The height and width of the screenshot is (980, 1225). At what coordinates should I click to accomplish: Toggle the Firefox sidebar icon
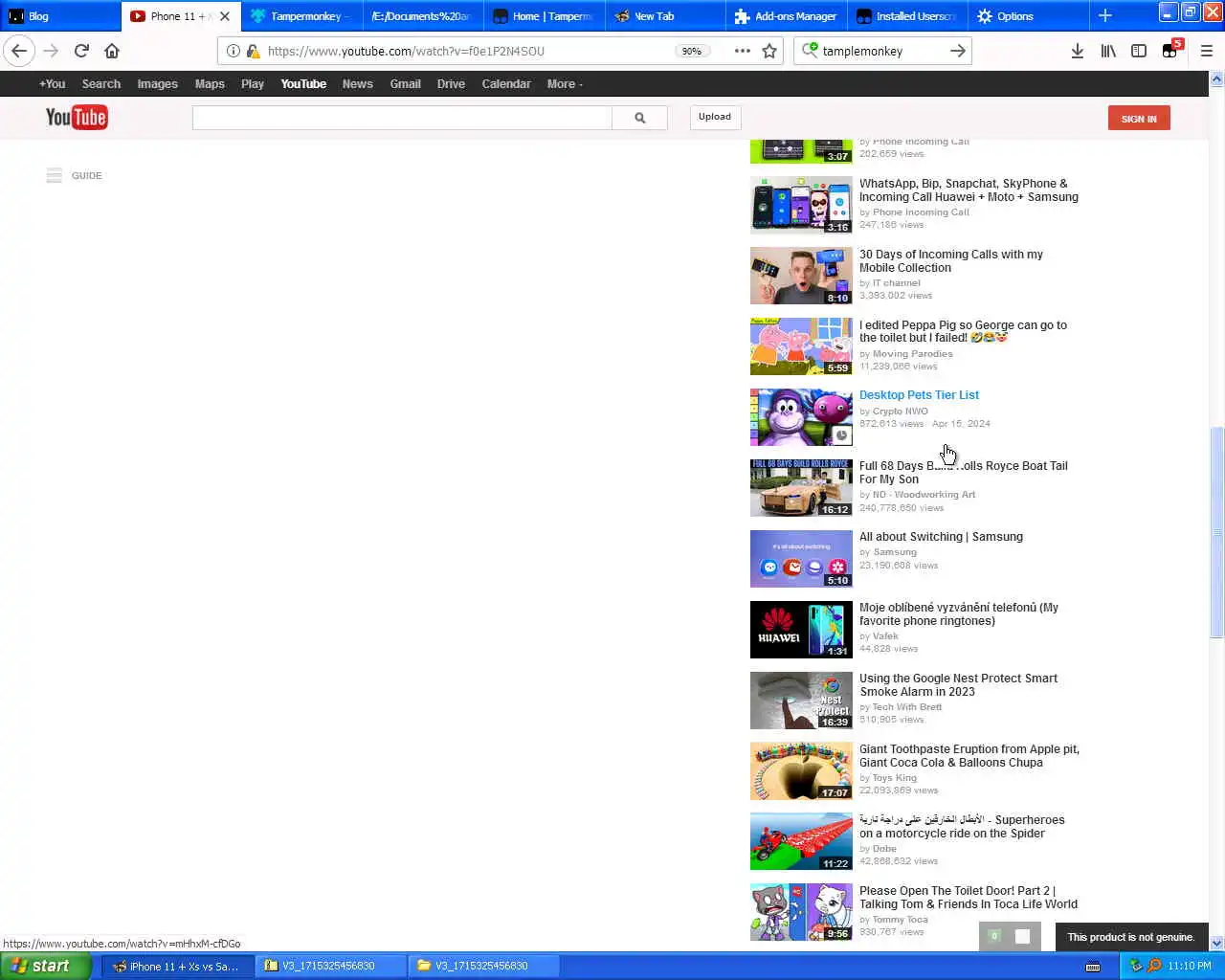pyautogui.click(x=1139, y=51)
